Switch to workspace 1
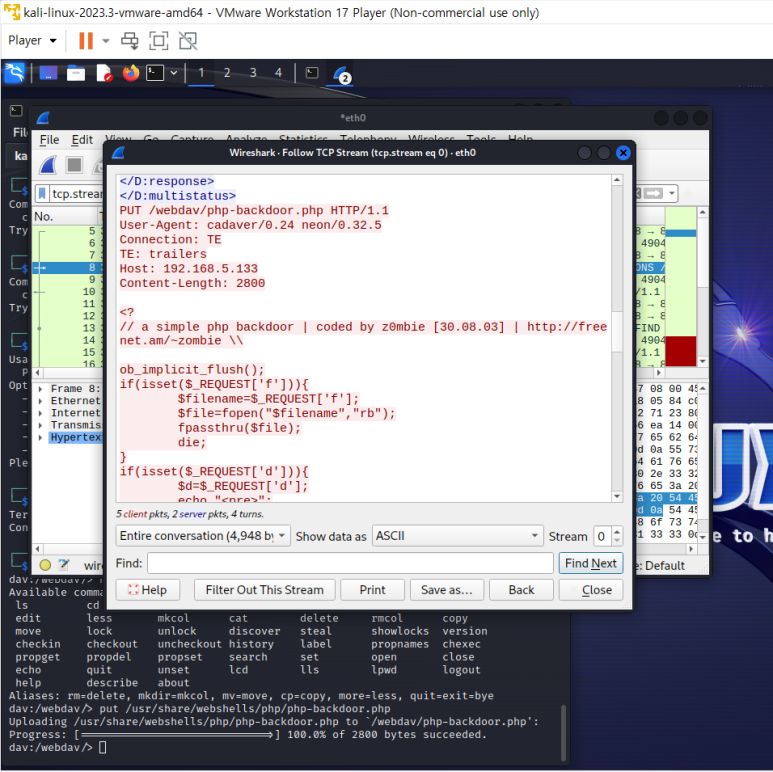The width and height of the screenshot is (773, 772). (201, 73)
